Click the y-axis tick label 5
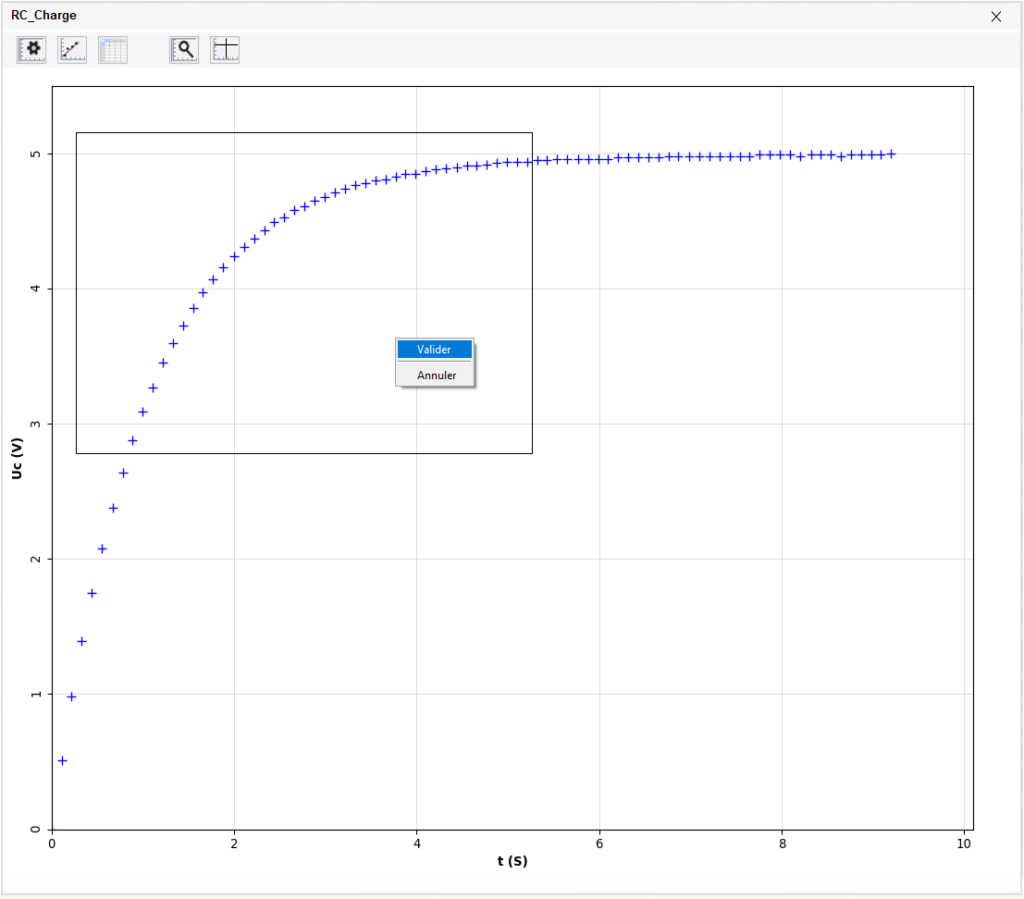Image resolution: width=1024 pixels, height=899 pixels. [35, 154]
